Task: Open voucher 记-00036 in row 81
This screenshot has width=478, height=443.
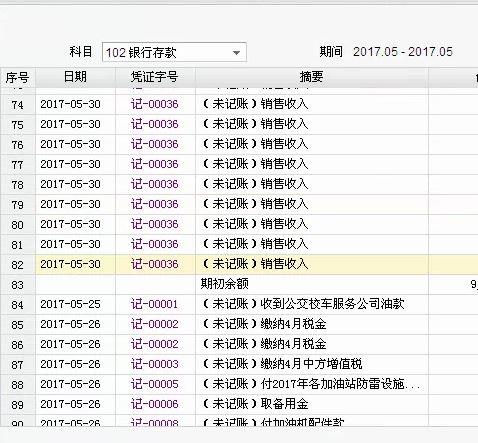Action: [x=155, y=244]
